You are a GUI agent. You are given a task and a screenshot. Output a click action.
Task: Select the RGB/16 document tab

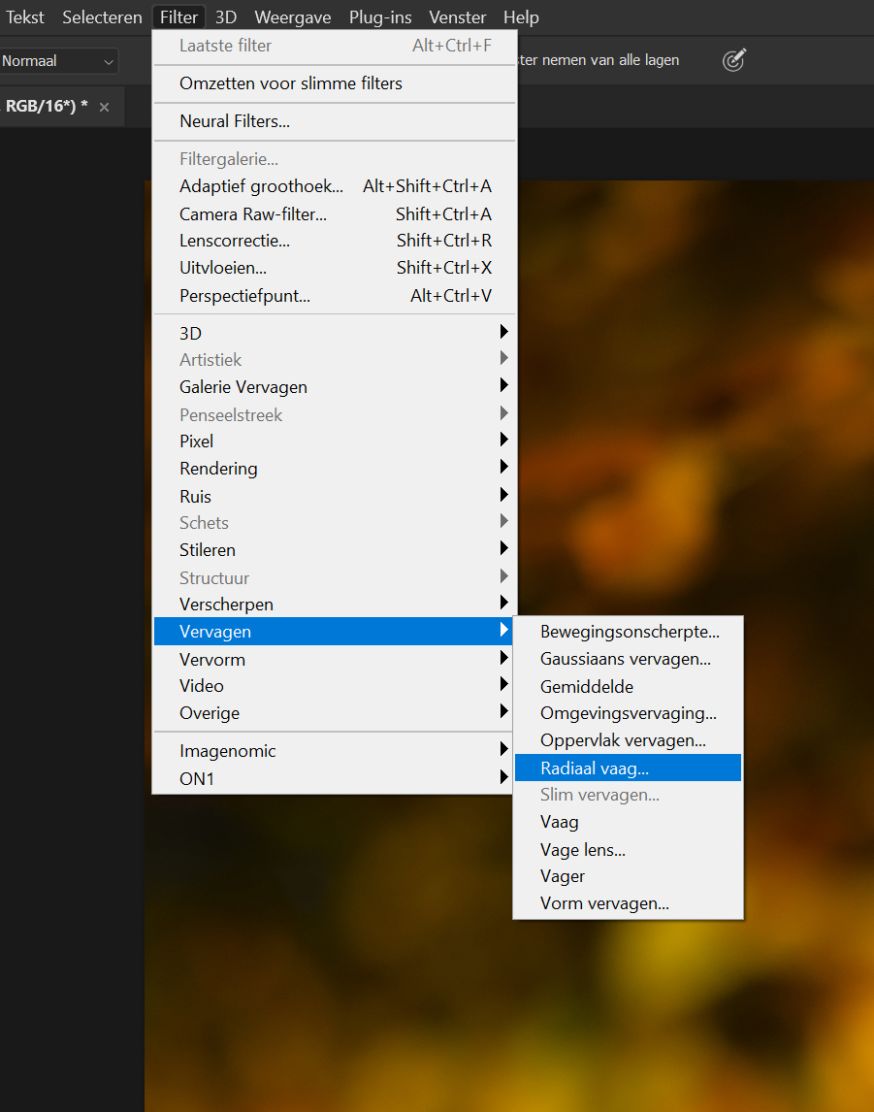click(x=46, y=107)
